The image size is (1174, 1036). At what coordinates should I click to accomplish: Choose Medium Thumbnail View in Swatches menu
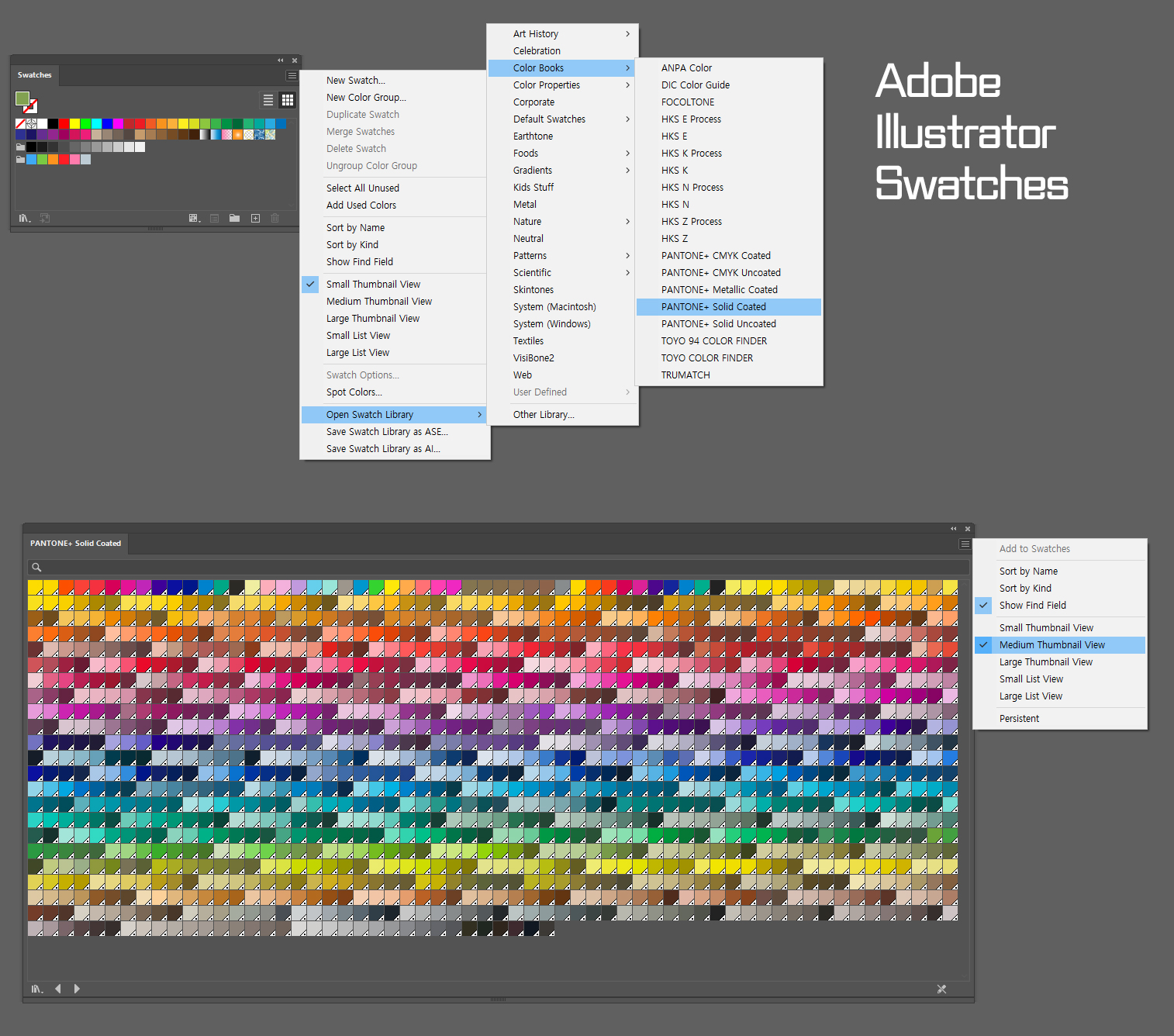(x=394, y=302)
